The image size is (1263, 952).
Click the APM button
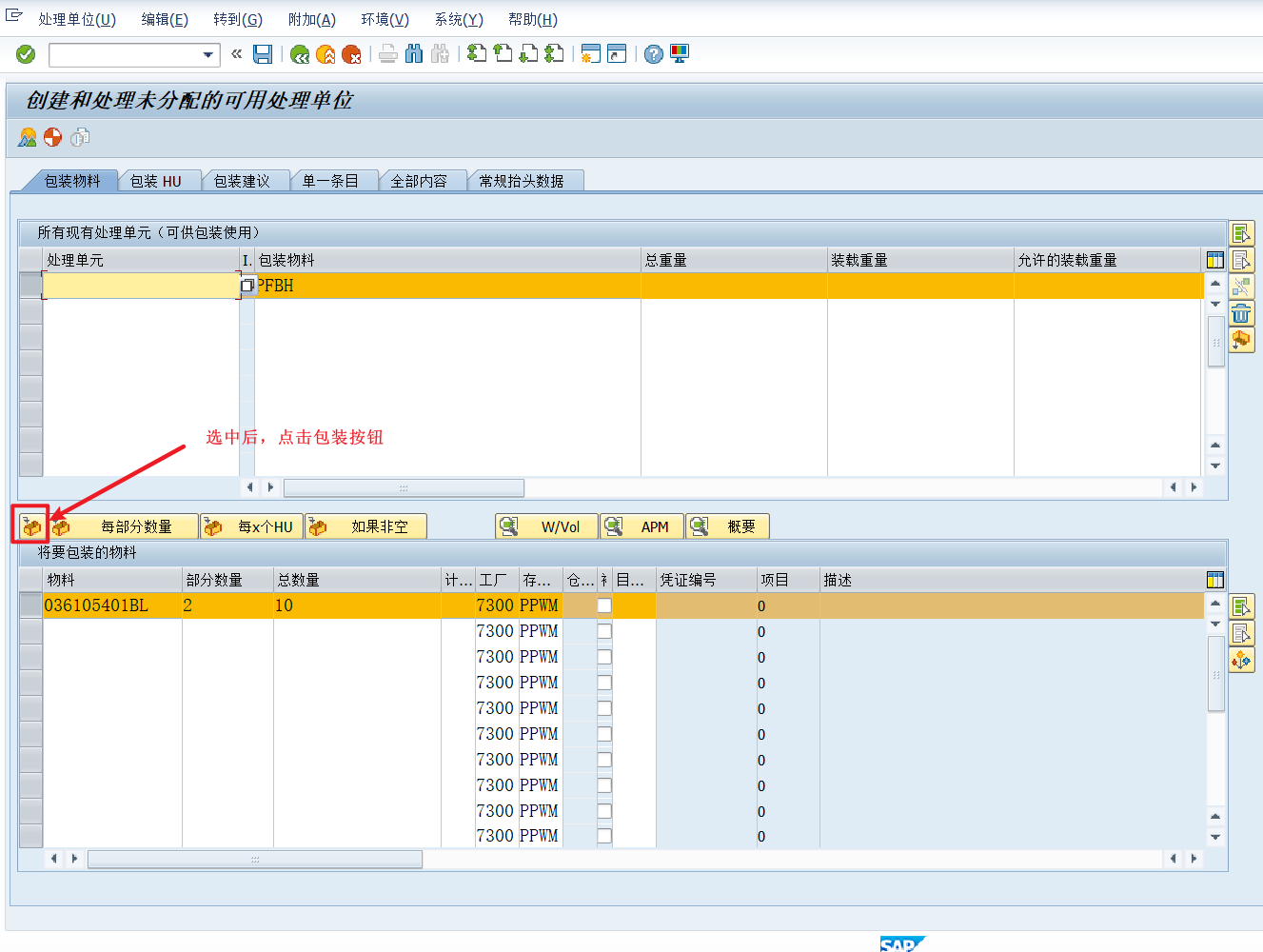(x=642, y=526)
